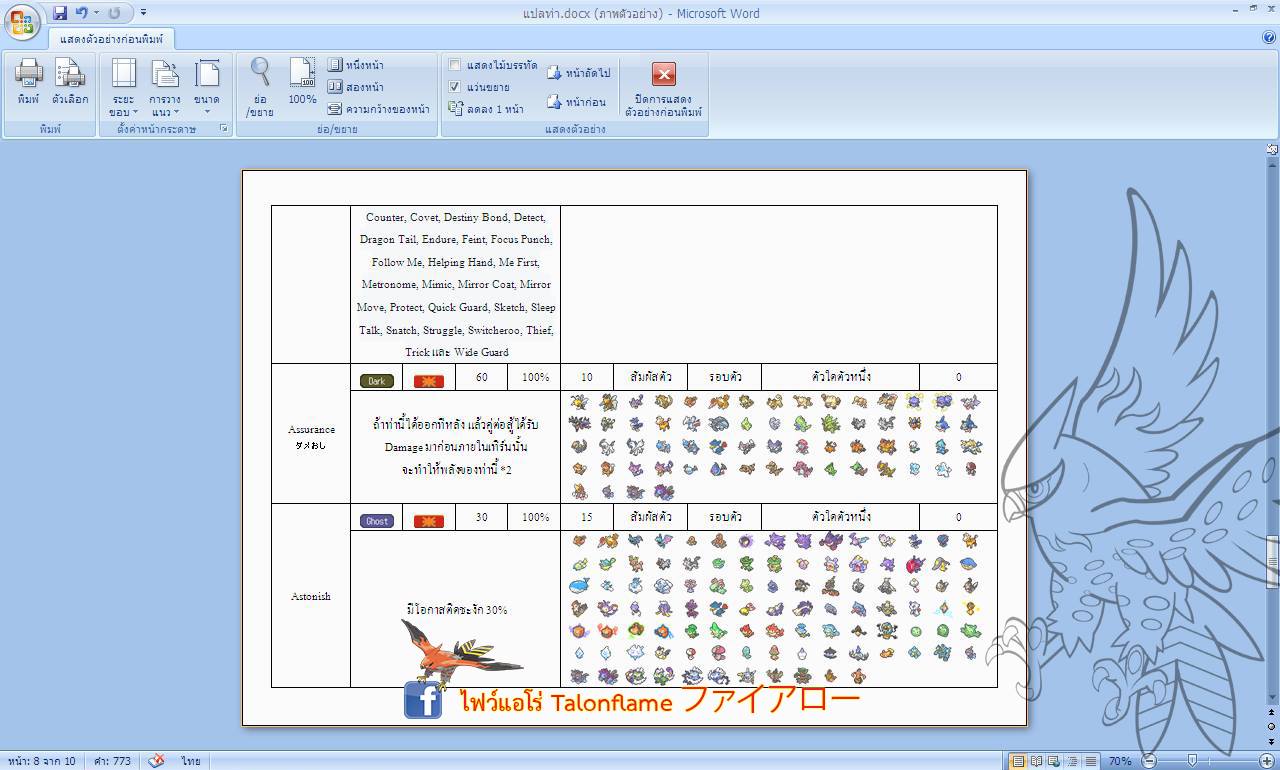Expand the Margins (ระยะขอบ) dropdown
The height and width of the screenshot is (770, 1280).
point(123,88)
